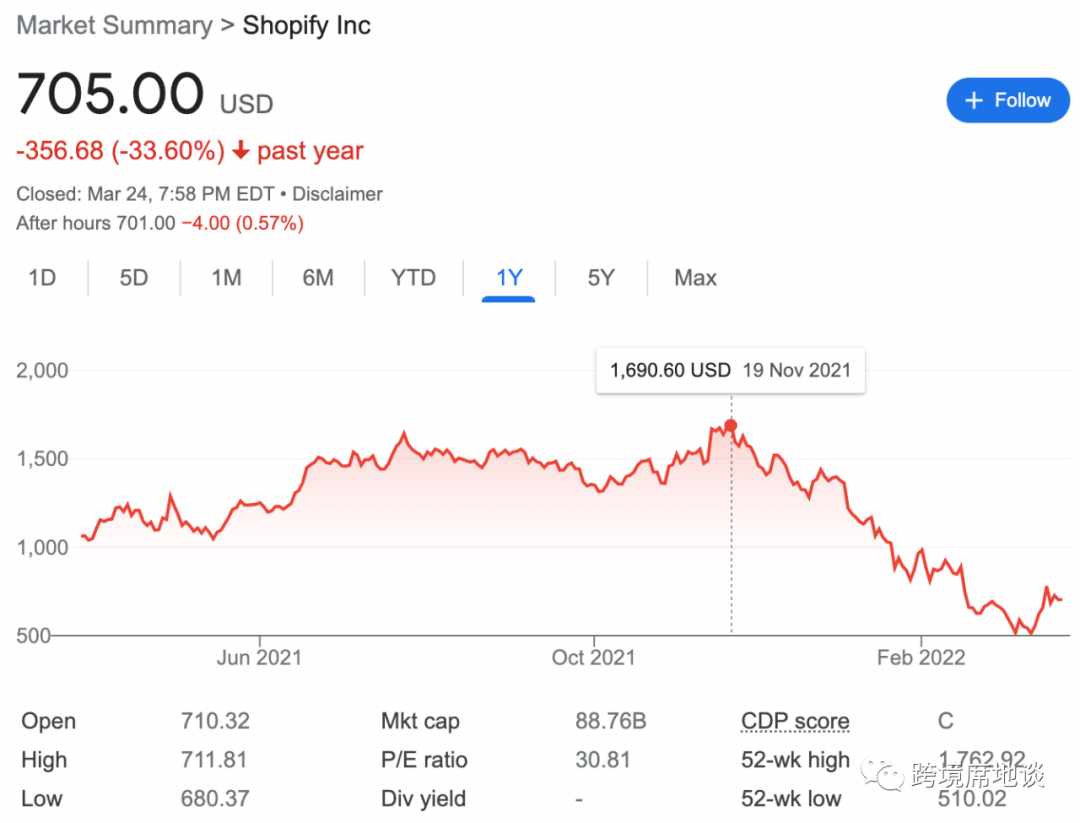Select the 1Y range tab

[509, 278]
